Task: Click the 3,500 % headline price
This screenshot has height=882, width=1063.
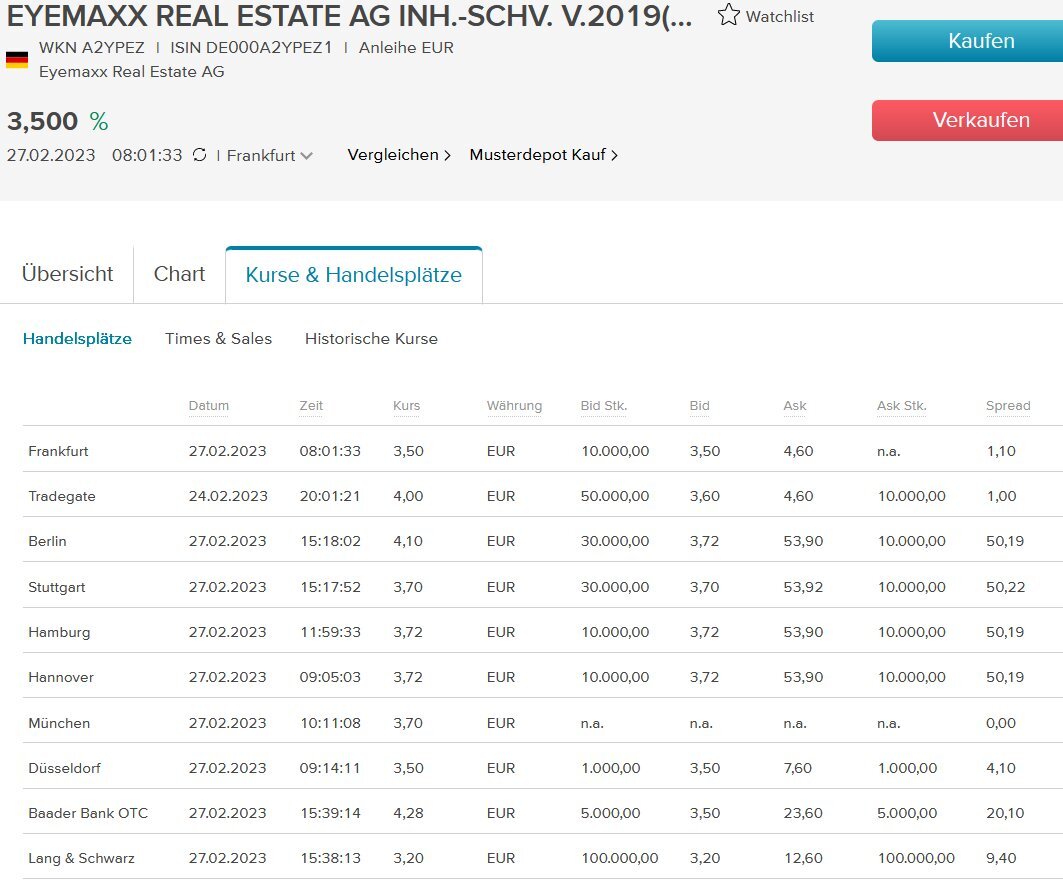Action: [x=58, y=121]
